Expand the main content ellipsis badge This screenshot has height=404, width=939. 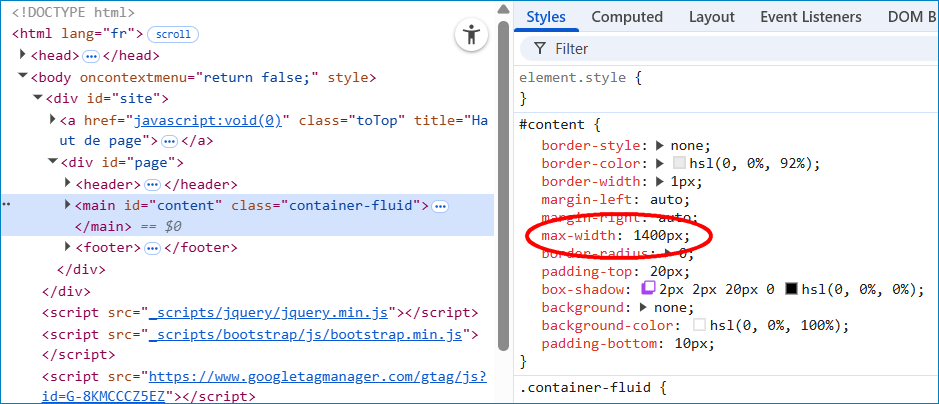440,206
